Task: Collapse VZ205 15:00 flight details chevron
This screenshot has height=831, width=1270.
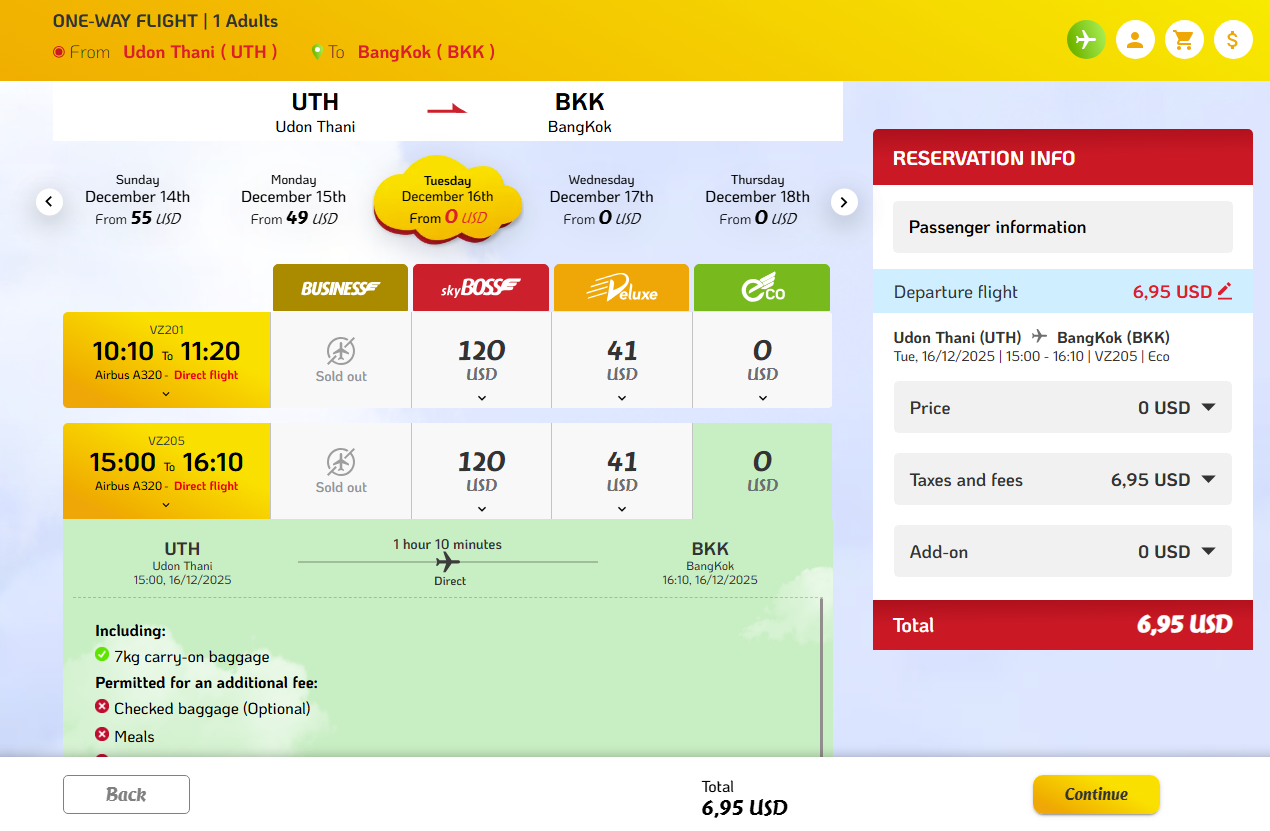Action: 166,505
